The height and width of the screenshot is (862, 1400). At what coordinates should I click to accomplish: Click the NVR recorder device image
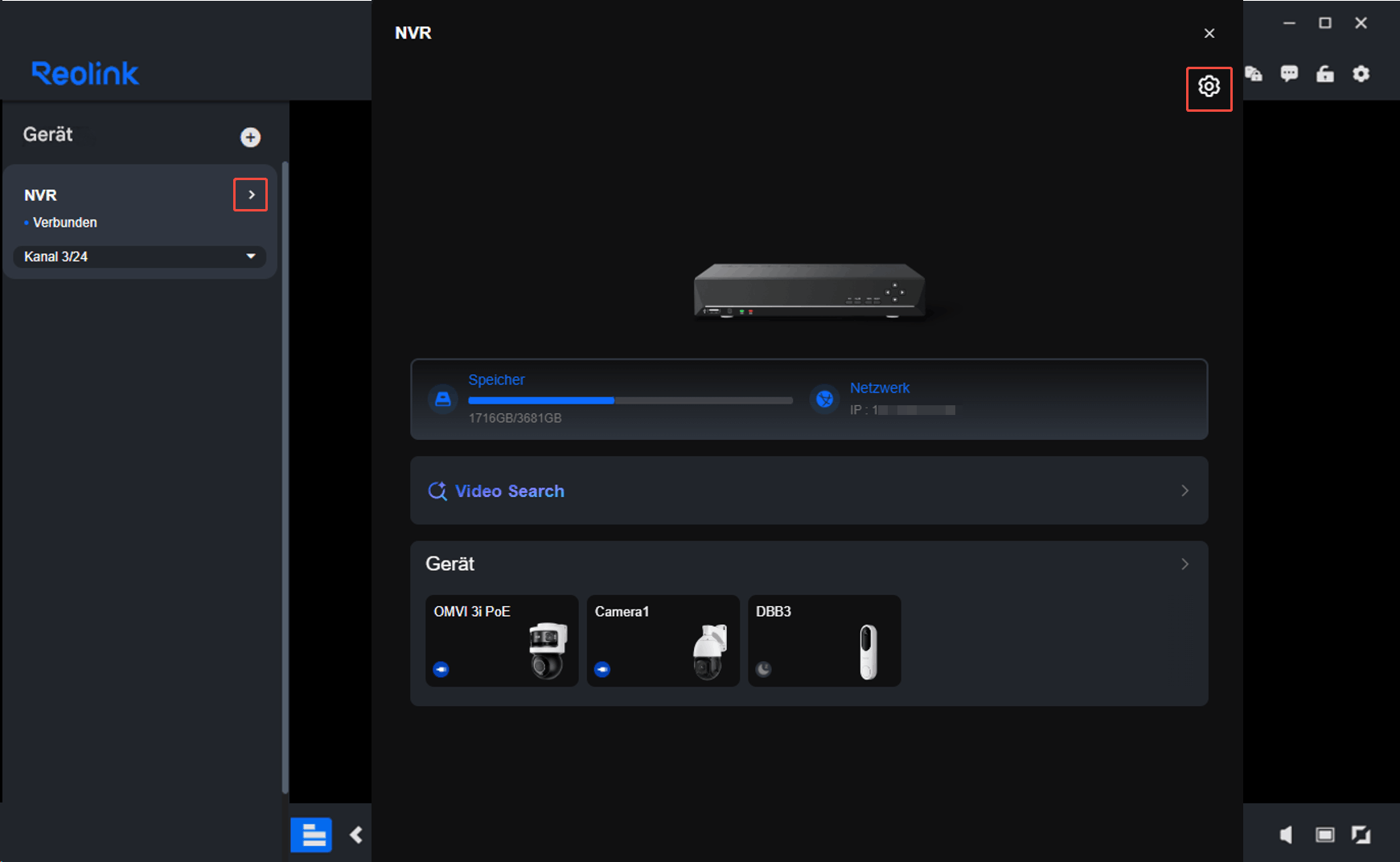[810, 290]
